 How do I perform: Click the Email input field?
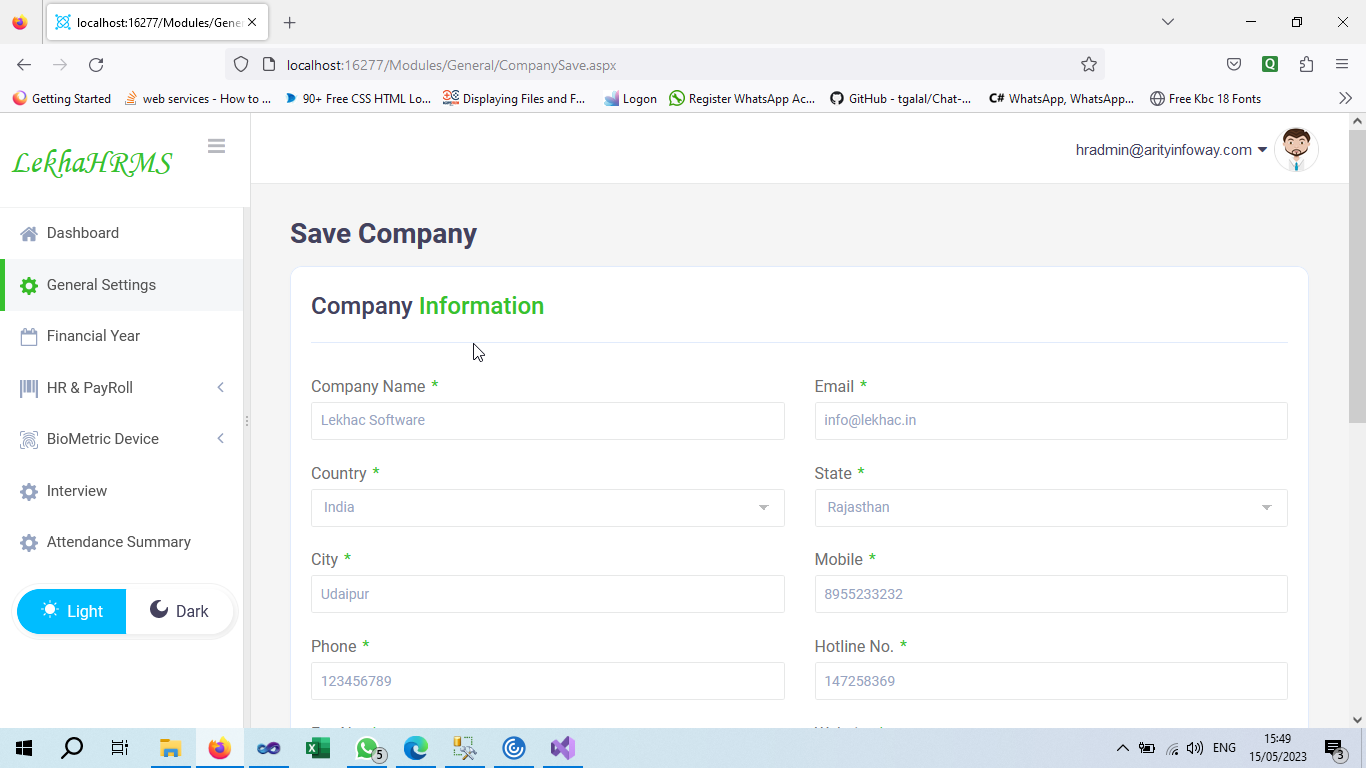(x=1051, y=421)
